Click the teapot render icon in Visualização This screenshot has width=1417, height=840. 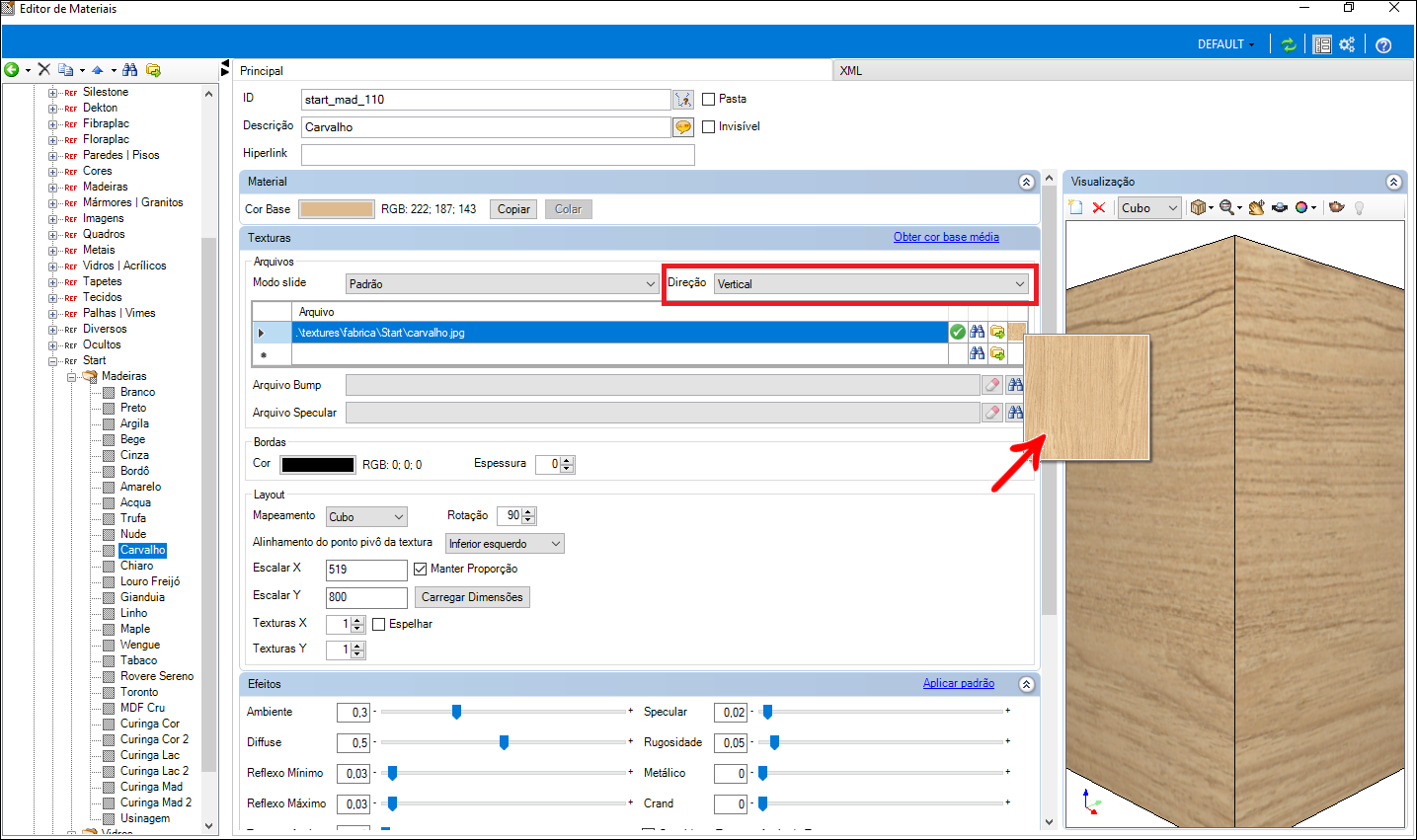click(x=1337, y=207)
